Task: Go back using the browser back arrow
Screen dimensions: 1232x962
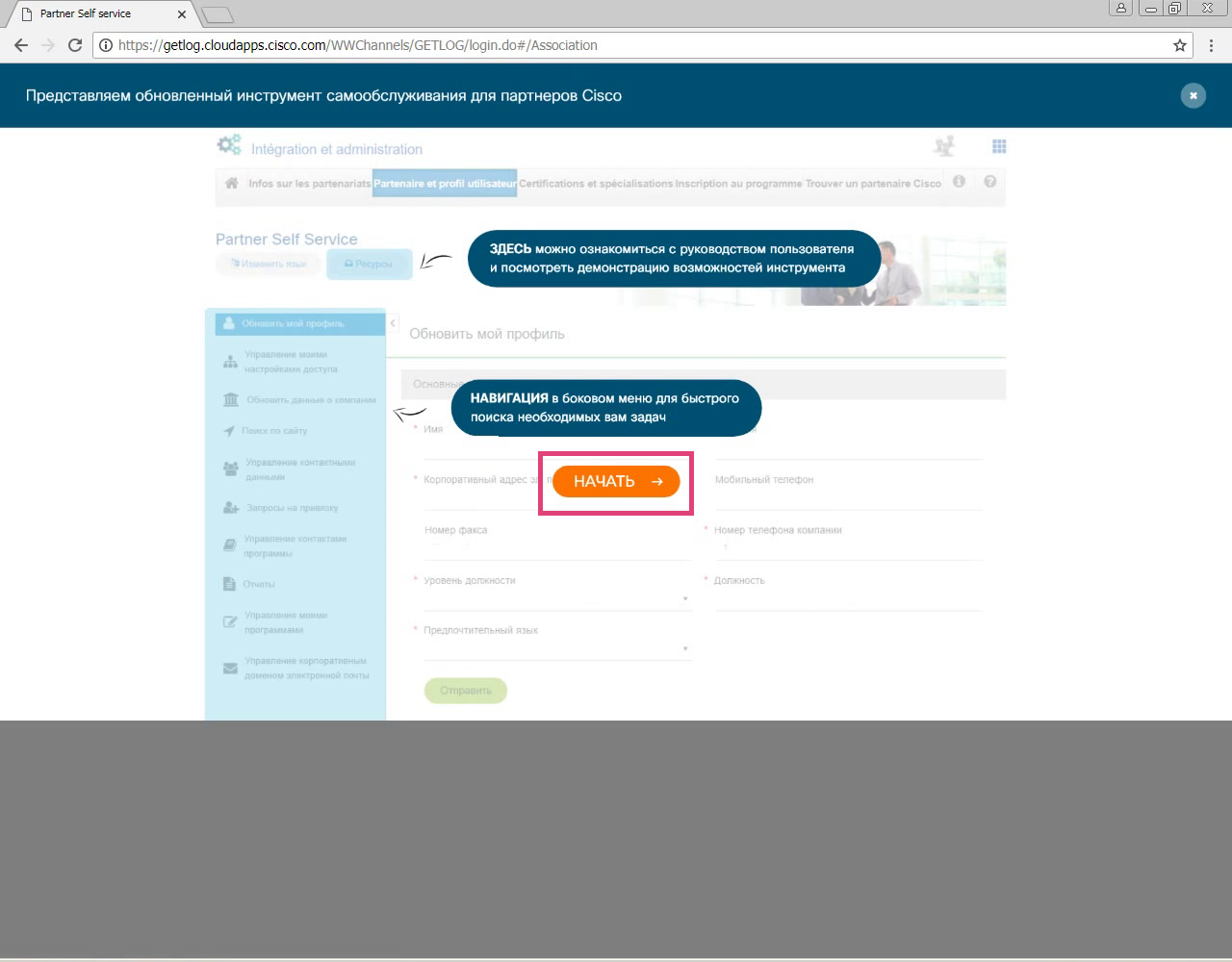Action: point(21,45)
